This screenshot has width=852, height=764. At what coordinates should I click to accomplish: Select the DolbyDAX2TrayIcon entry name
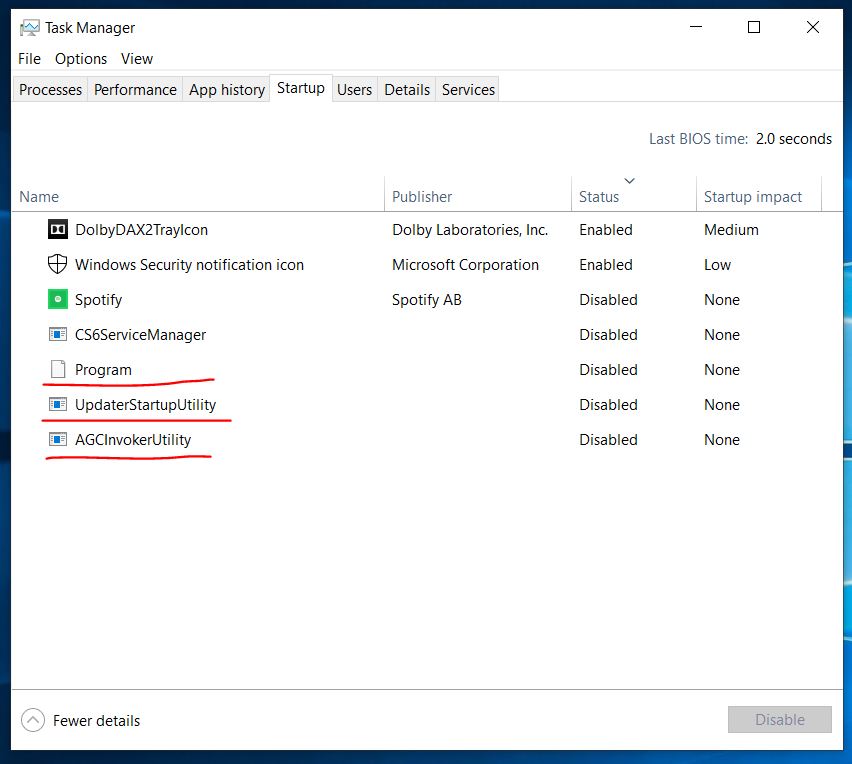tap(141, 230)
